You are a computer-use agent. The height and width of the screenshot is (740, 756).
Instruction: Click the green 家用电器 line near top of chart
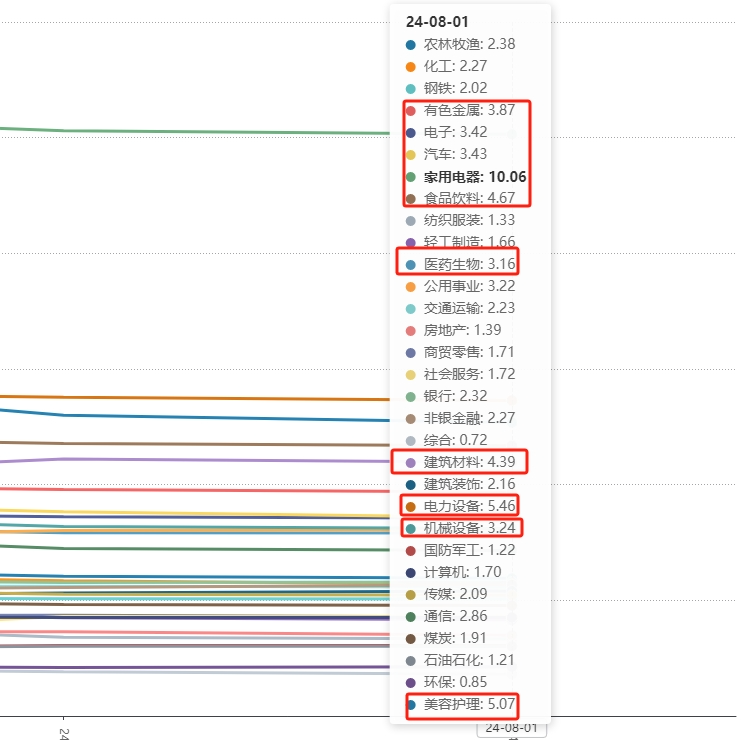193,132
